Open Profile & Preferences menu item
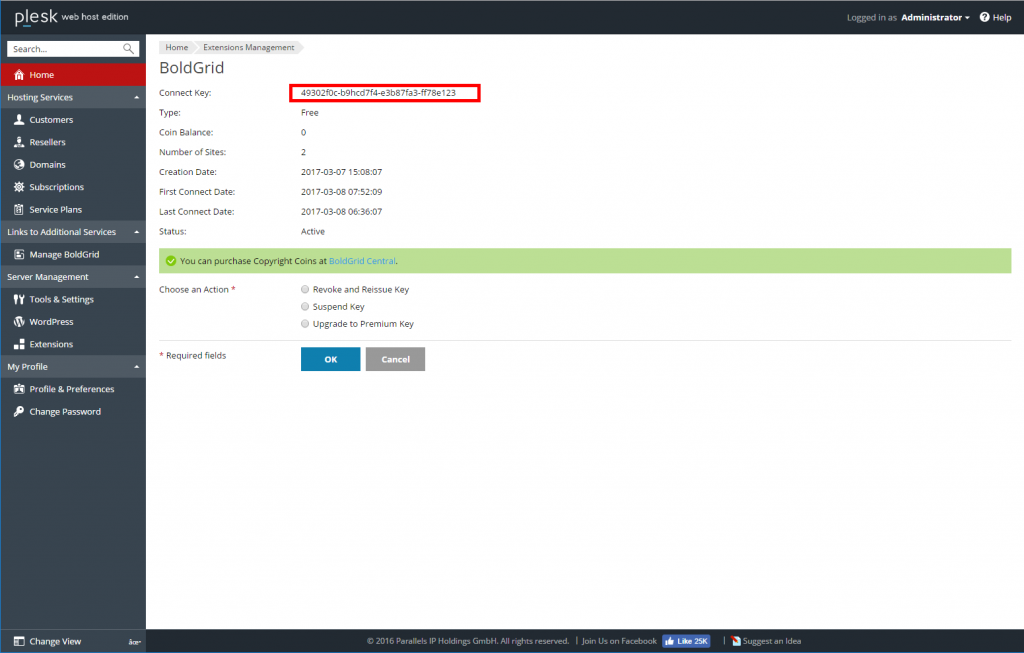The height and width of the screenshot is (653, 1024). pyautogui.click(x=73, y=389)
